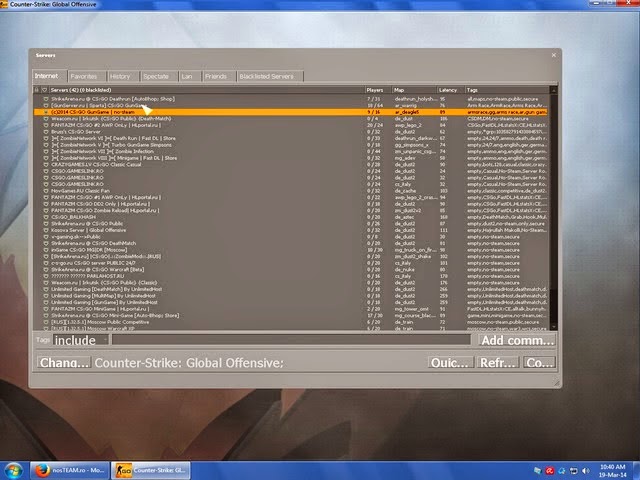Viewport: 640px width, 480px height.
Task: Click the Quic... refresh button
Action: (451, 362)
